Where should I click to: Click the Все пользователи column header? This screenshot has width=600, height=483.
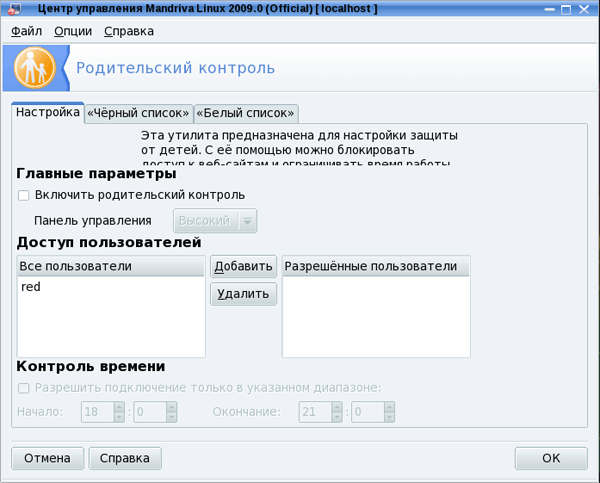click(111, 266)
